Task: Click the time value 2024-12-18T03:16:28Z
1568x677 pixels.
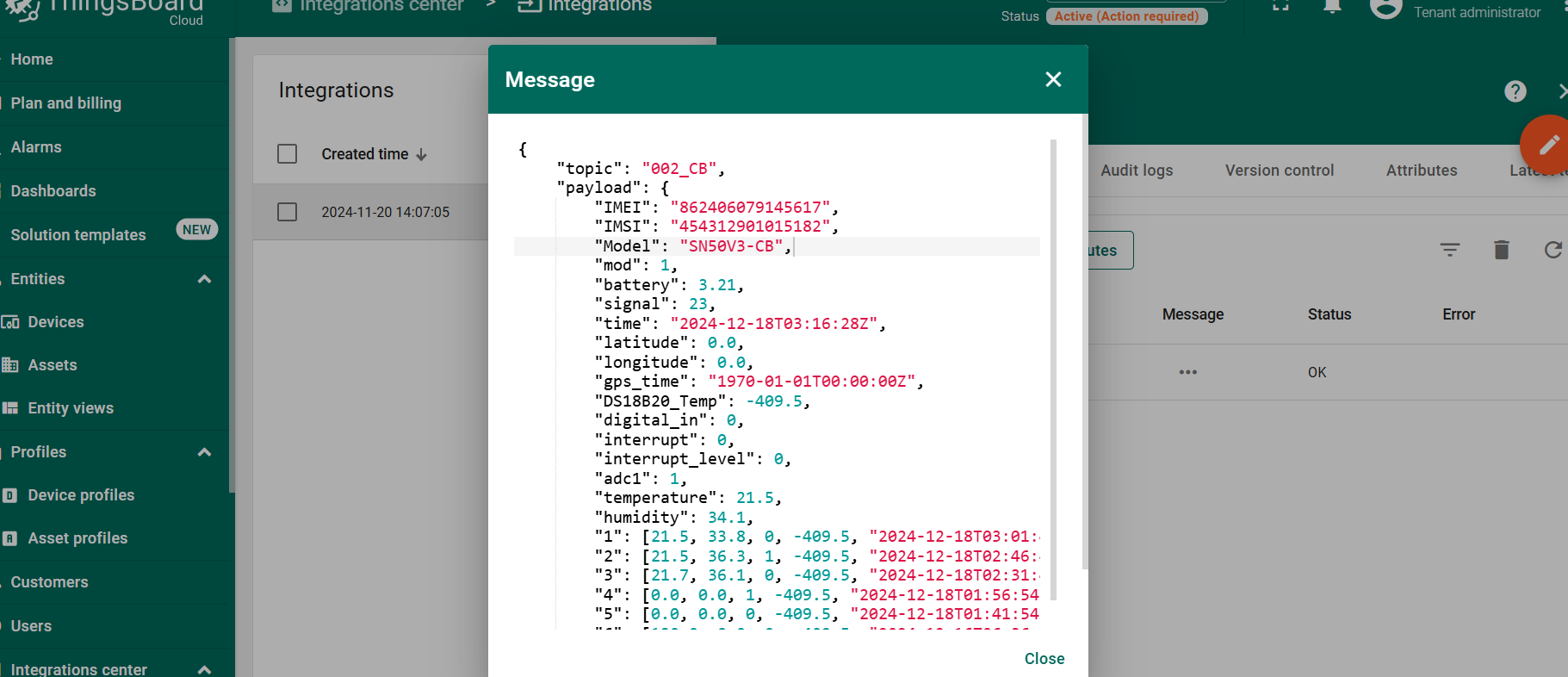Action: tap(773, 324)
